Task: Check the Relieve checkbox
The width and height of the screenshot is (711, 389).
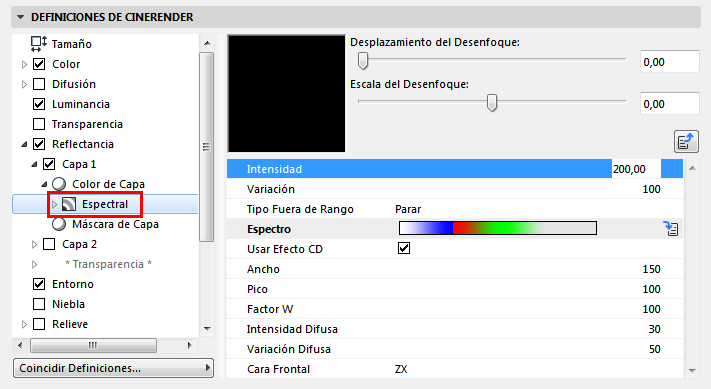Action: 39,324
